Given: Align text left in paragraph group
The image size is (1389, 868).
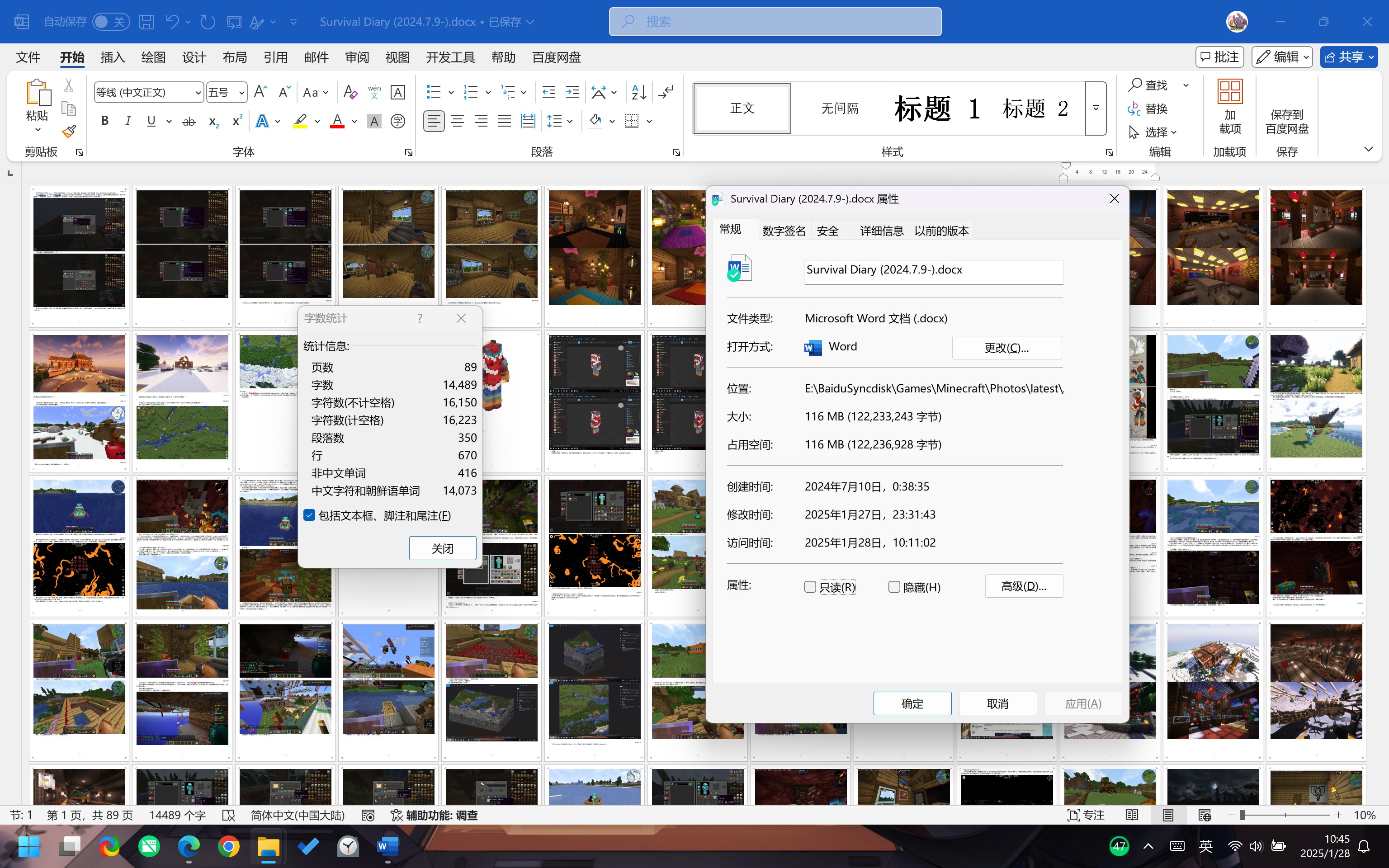Looking at the screenshot, I should (434, 121).
